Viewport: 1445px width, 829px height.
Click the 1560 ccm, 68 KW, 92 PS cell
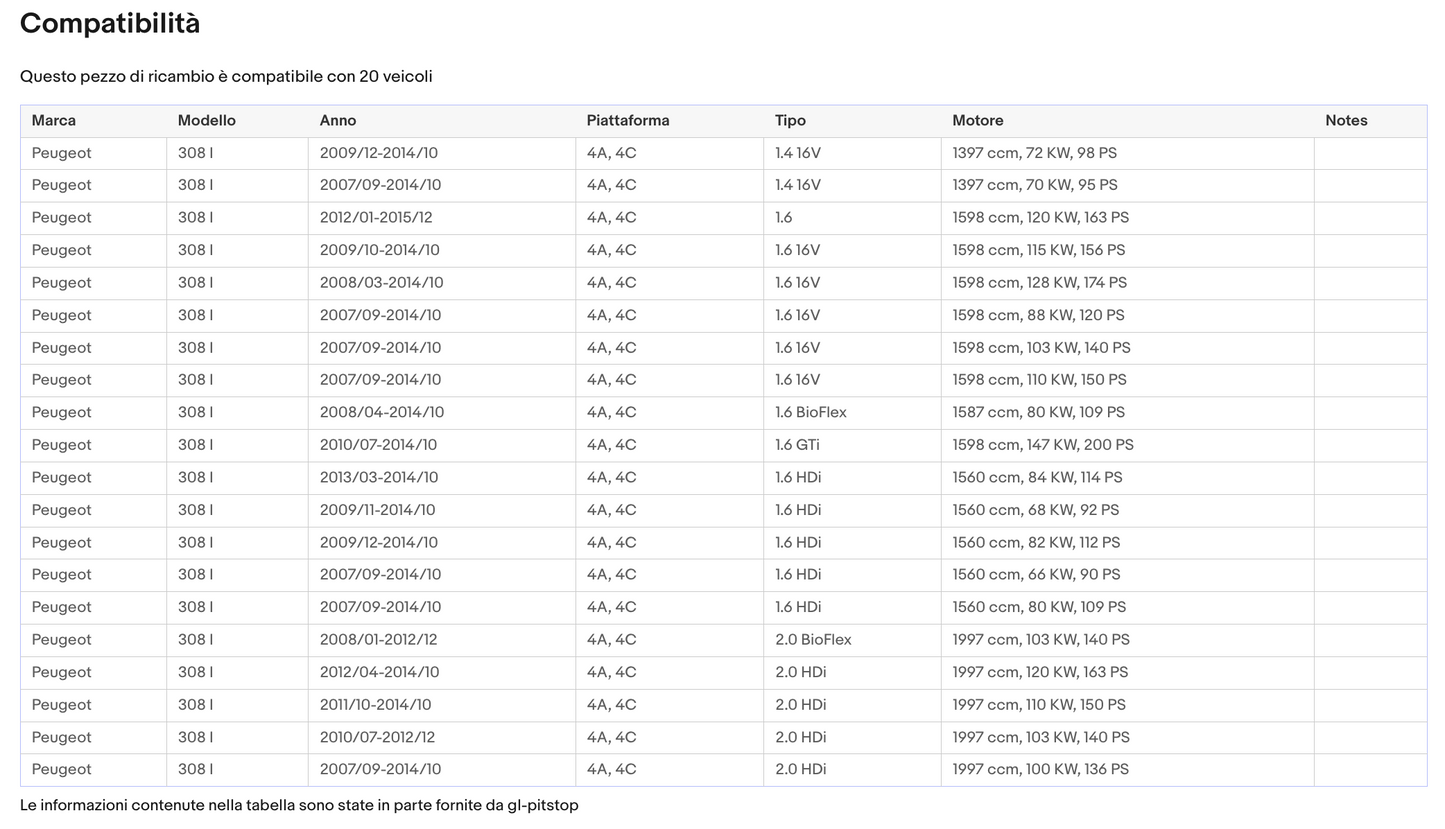click(1035, 510)
